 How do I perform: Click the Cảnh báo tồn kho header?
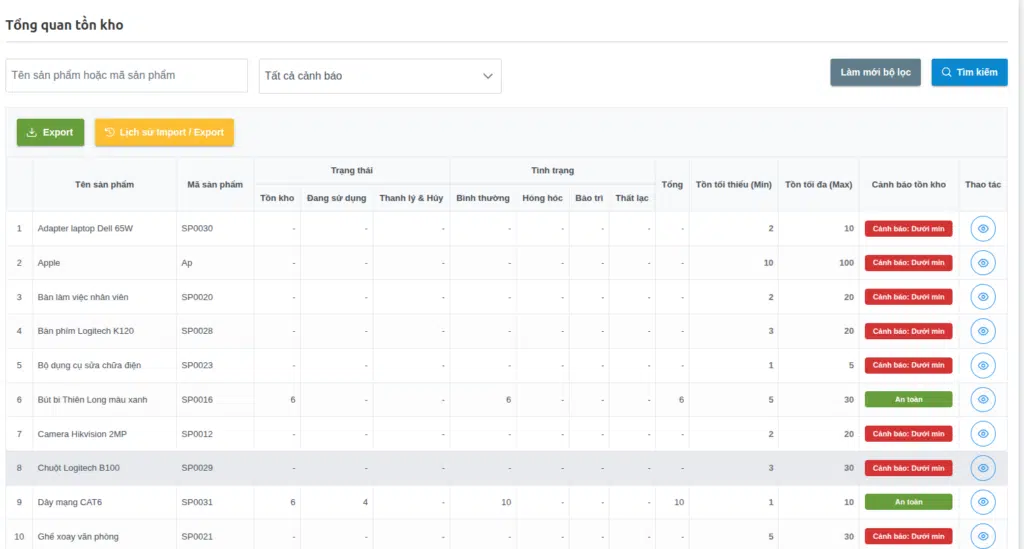point(908,185)
